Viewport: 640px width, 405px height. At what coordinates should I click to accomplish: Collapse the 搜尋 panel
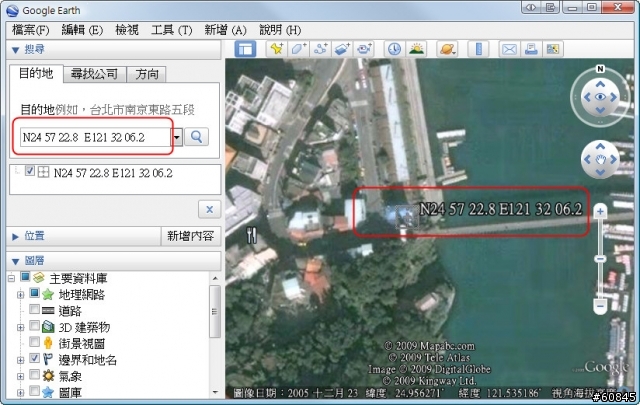pyautogui.click(x=16, y=50)
